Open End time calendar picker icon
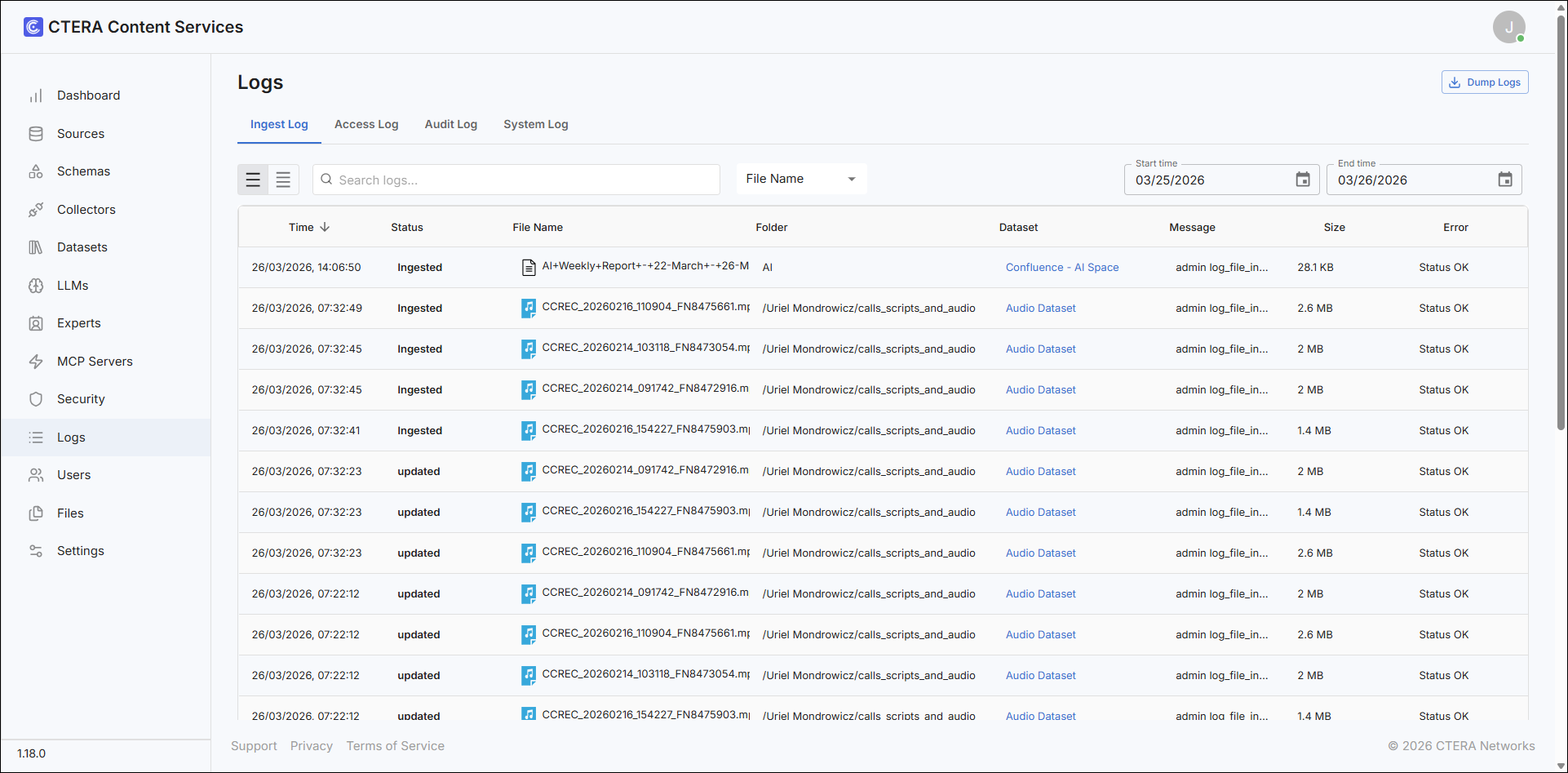 tap(1505, 180)
